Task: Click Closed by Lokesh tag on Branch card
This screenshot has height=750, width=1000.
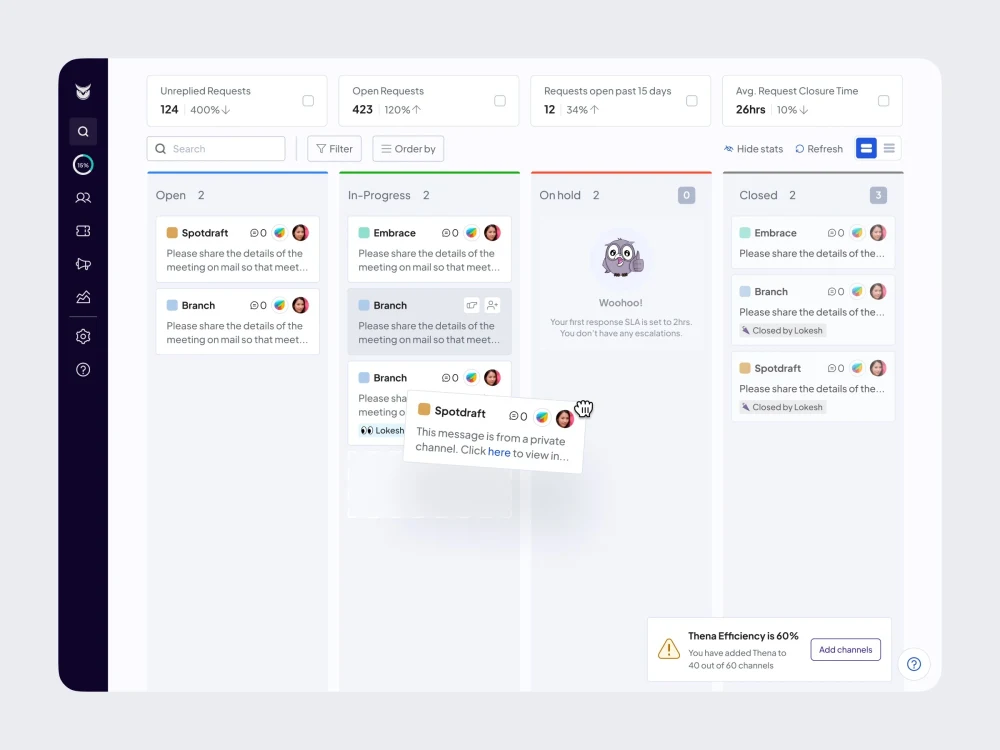Action: (782, 330)
